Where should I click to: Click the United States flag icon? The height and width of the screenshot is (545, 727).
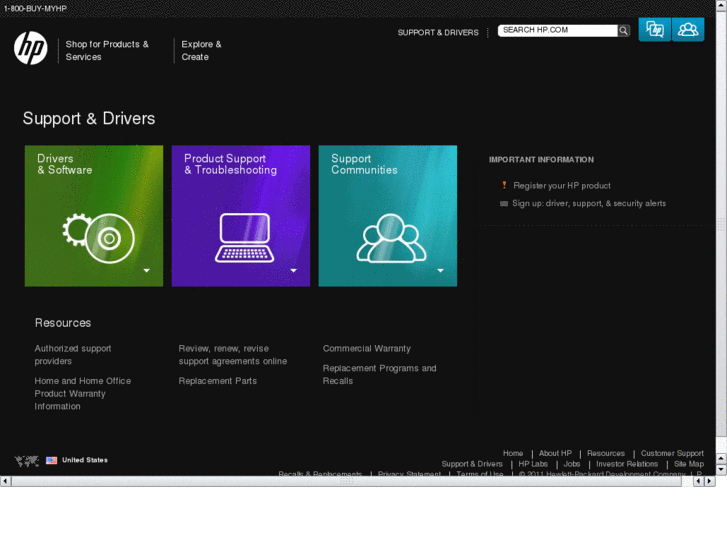[51, 460]
